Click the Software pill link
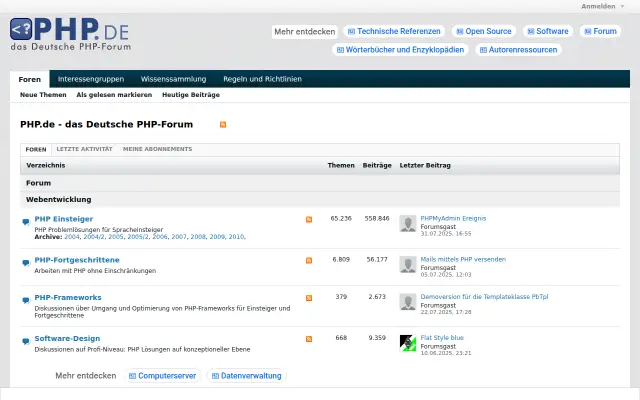This screenshot has width=640, height=400. point(548,31)
